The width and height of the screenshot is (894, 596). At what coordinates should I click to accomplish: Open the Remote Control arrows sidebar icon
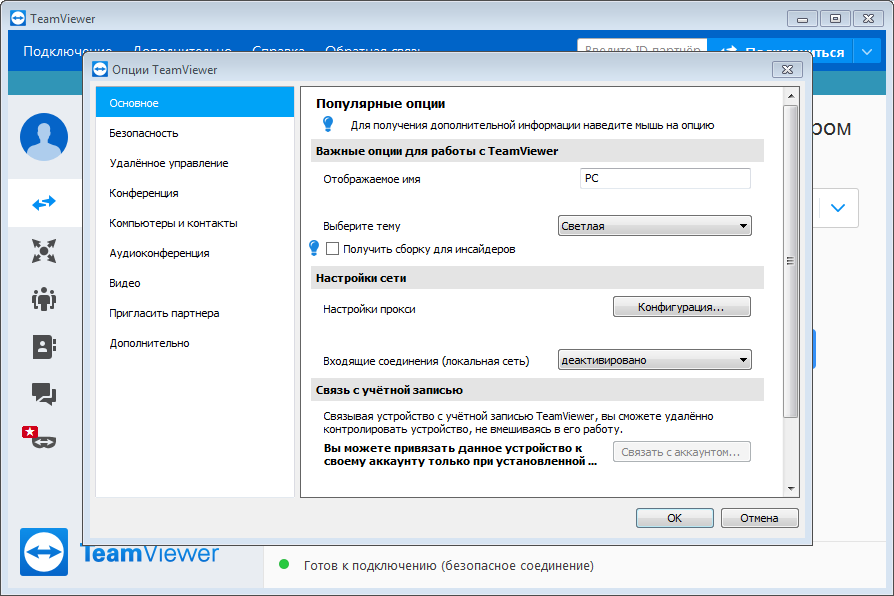click(x=44, y=203)
